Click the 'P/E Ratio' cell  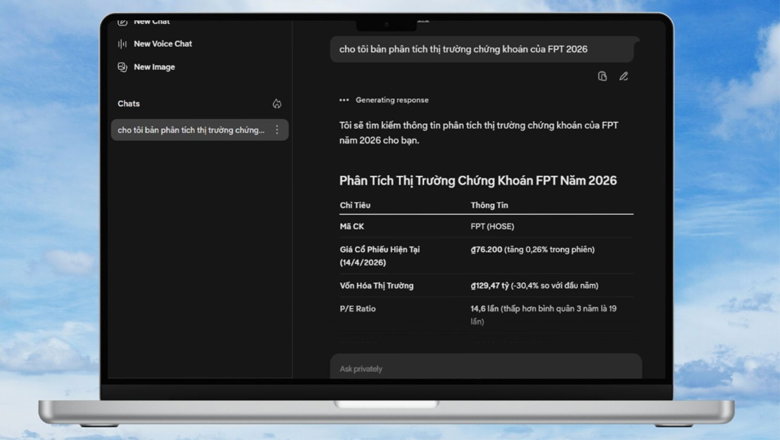point(358,309)
